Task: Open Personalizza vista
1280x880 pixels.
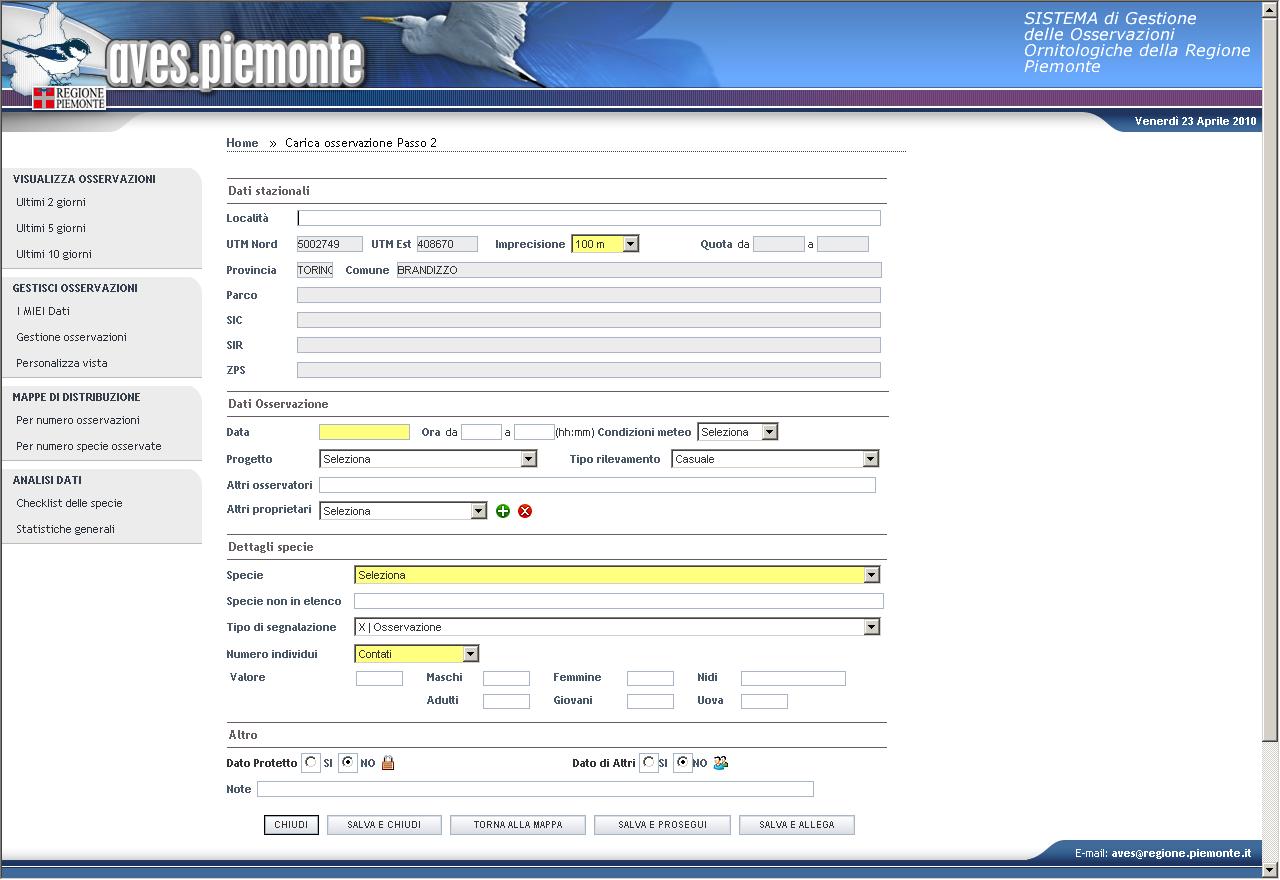Action: [62, 363]
